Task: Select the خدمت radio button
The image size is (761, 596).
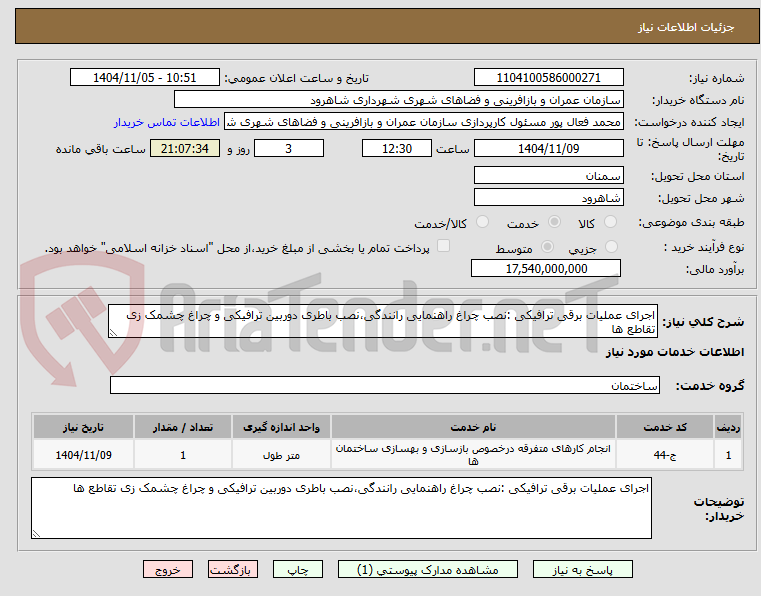Action: pos(554,222)
